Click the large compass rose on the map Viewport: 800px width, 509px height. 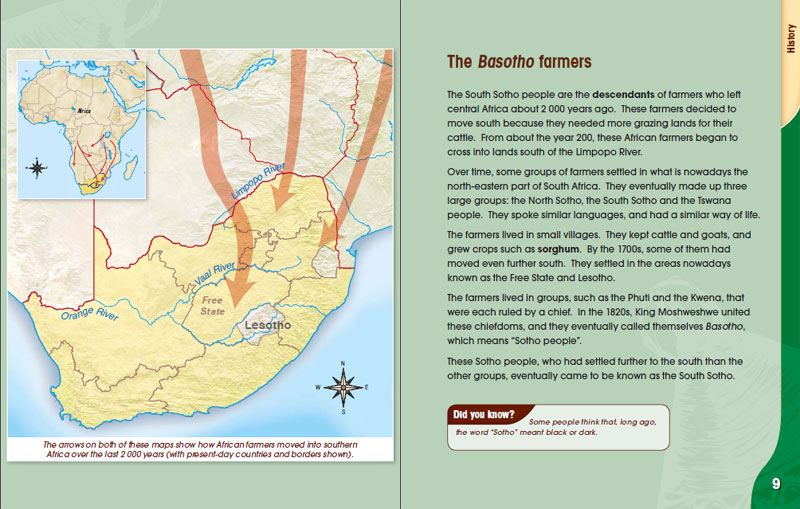tap(343, 385)
